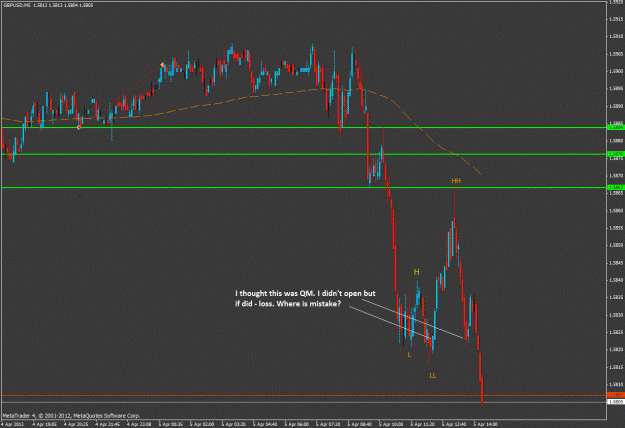Viewport: 625px width, 428px height.
Task: Select the LL swing-low label
Action: pyautogui.click(x=433, y=375)
